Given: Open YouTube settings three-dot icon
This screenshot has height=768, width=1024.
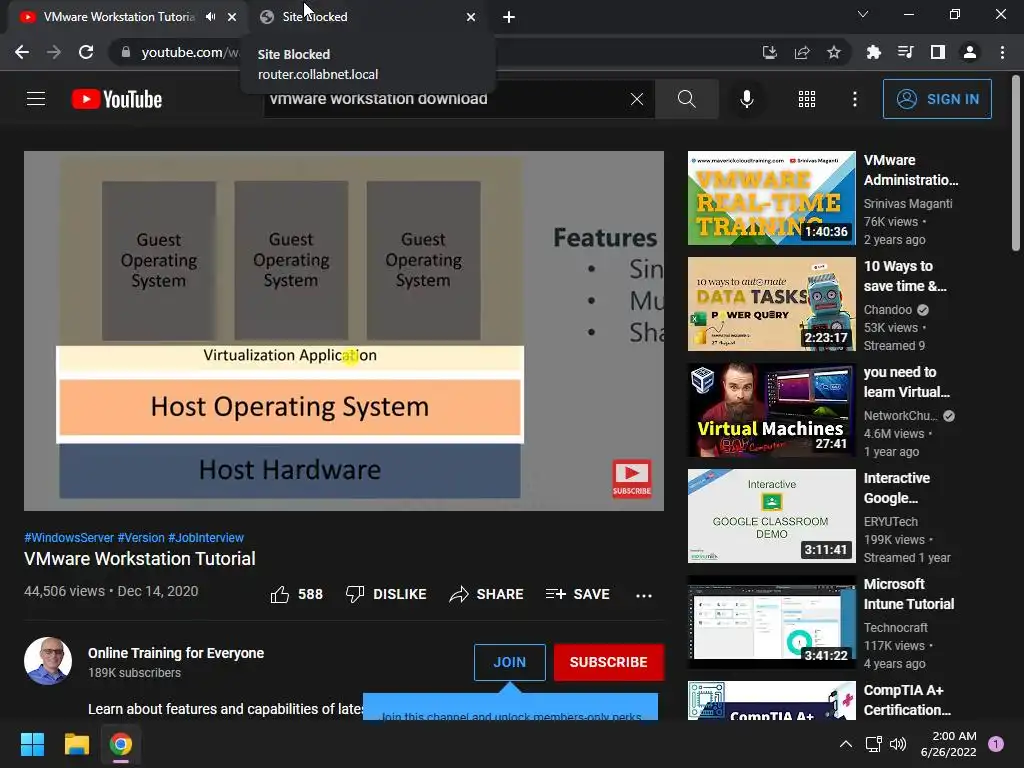Looking at the screenshot, I should pyautogui.click(x=854, y=99).
